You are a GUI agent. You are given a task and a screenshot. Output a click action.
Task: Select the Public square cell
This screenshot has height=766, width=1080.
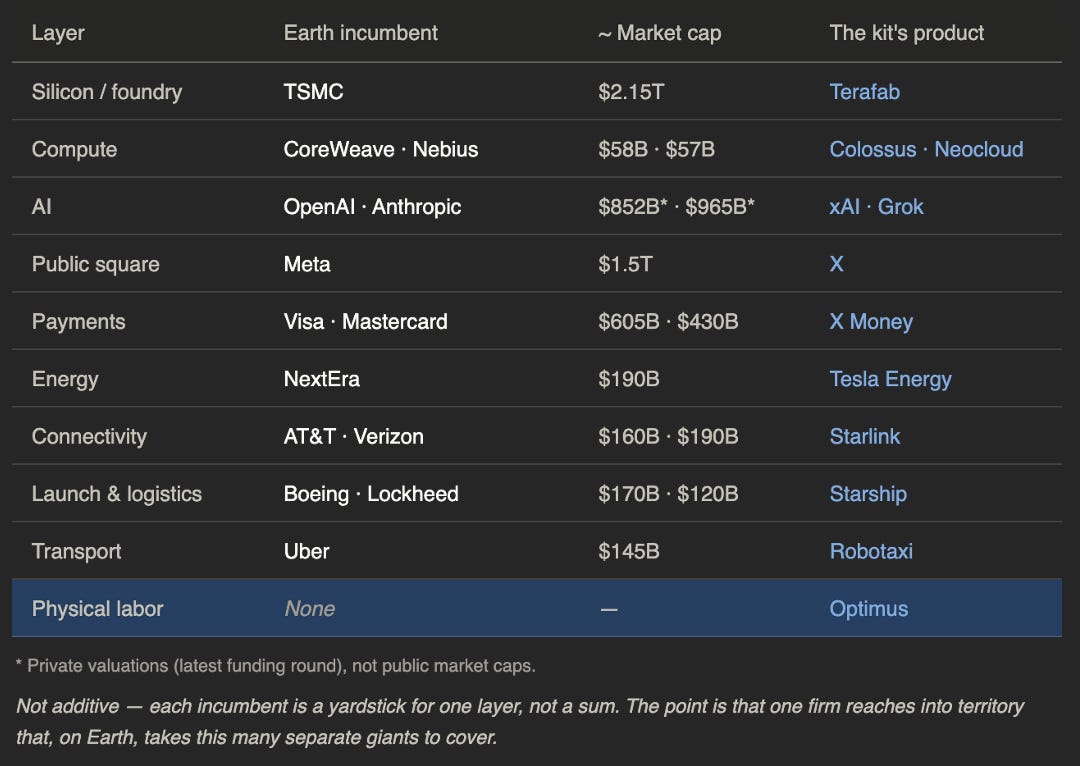pyautogui.click(x=96, y=265)
